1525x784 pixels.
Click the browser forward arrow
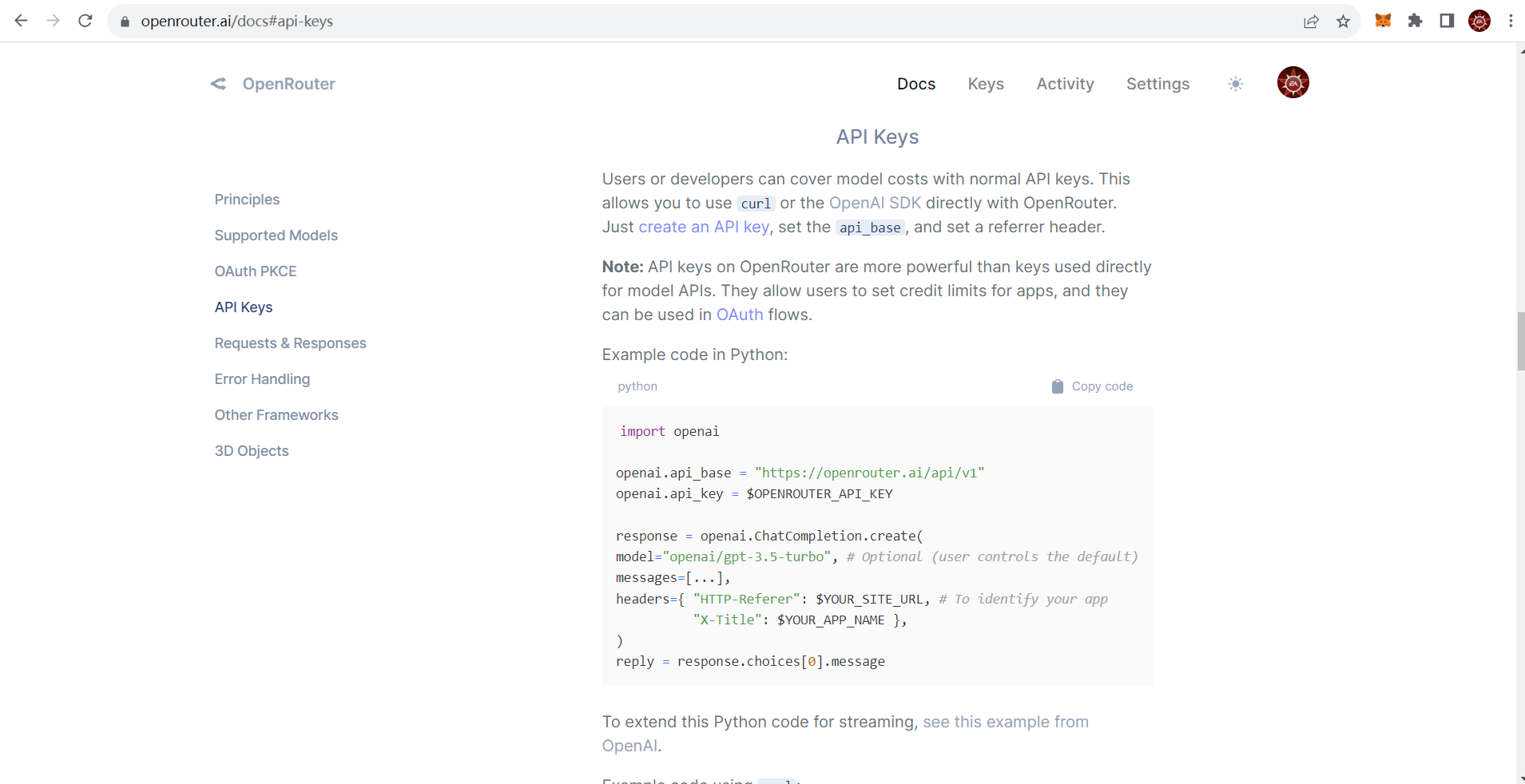(54, 21)
